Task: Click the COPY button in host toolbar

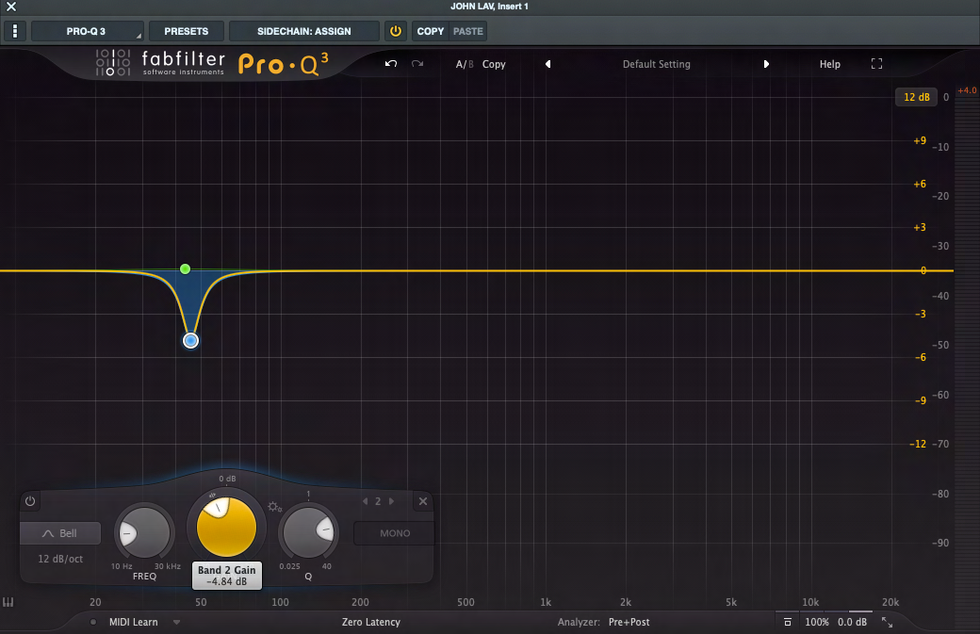Action: pos(430,31)
